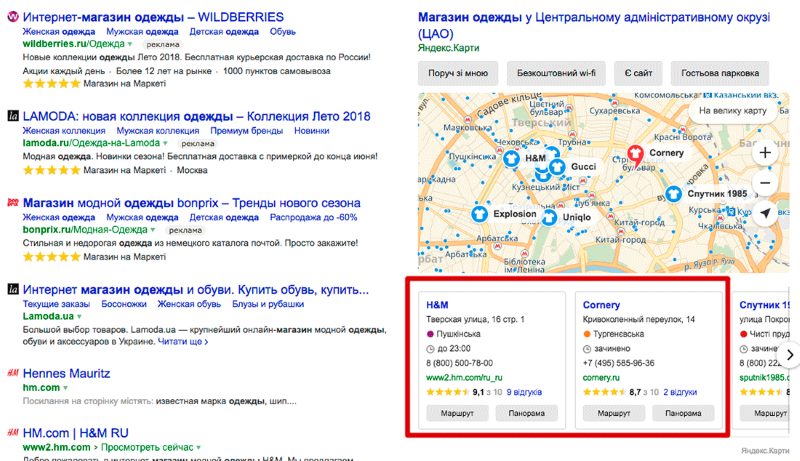Click the Wildberries favicon icon
Viewport: 800px width, 461px height.
13,17
